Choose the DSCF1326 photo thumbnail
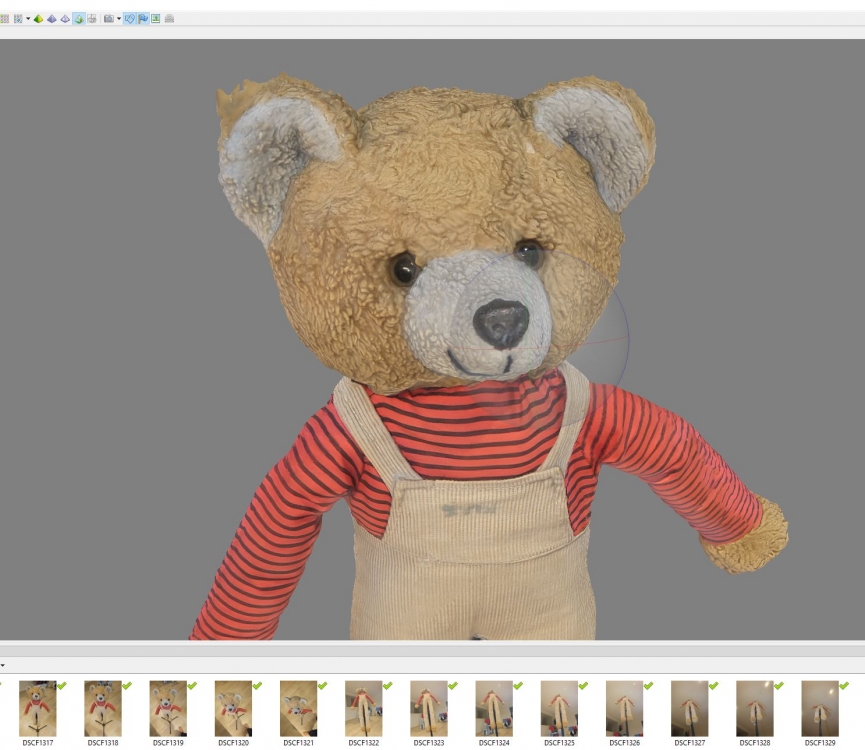This screenshot has width=865, height=750. point(624,708)
